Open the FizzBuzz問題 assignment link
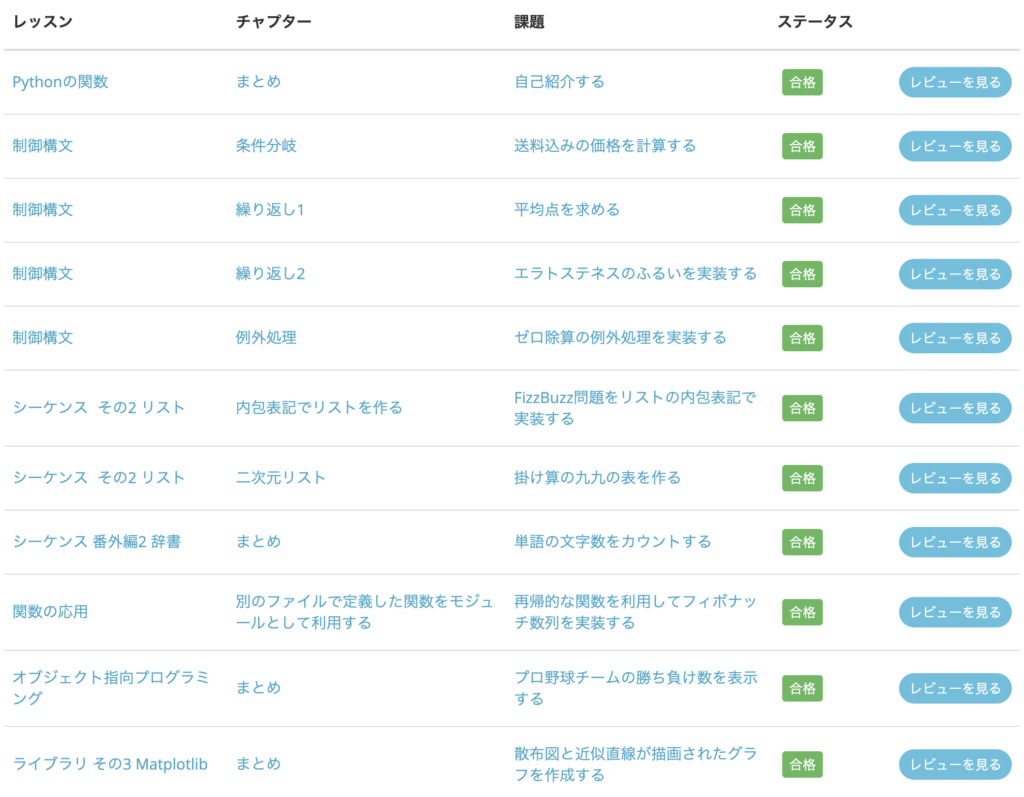 pyautogui.click(x=634, y=408)
